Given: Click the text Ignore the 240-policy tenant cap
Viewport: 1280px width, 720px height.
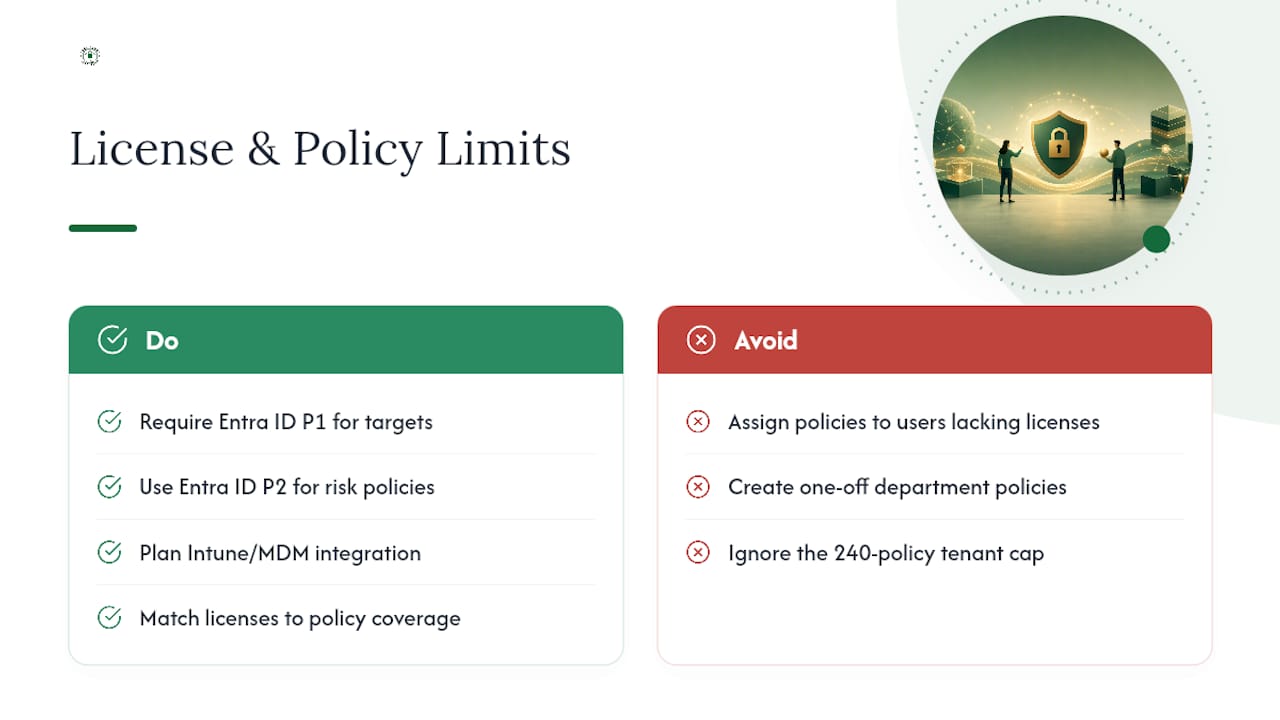Looking at the screenshot, I should 886,553.
